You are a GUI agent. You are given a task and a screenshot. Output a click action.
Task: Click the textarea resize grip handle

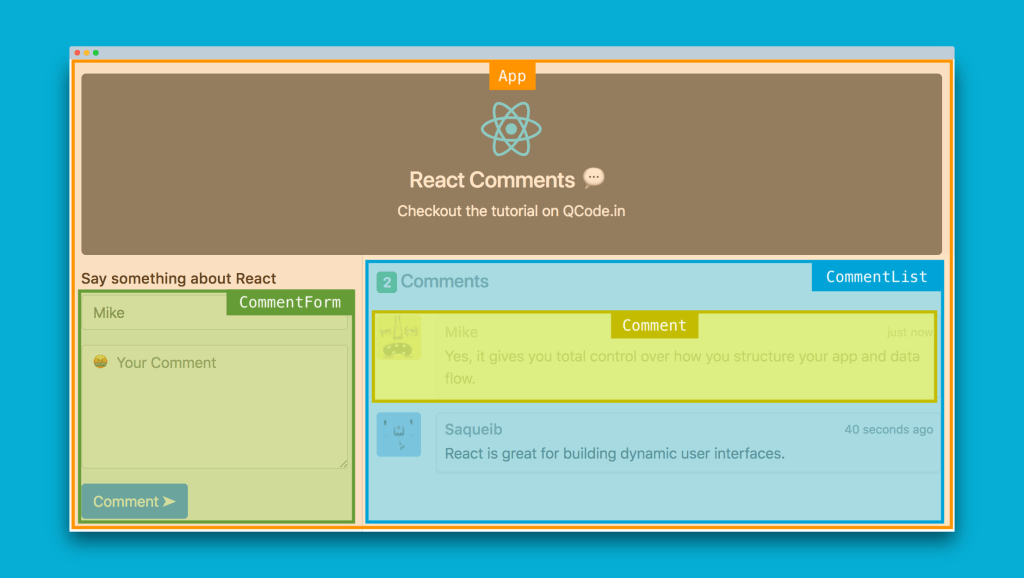pos(345,464)
